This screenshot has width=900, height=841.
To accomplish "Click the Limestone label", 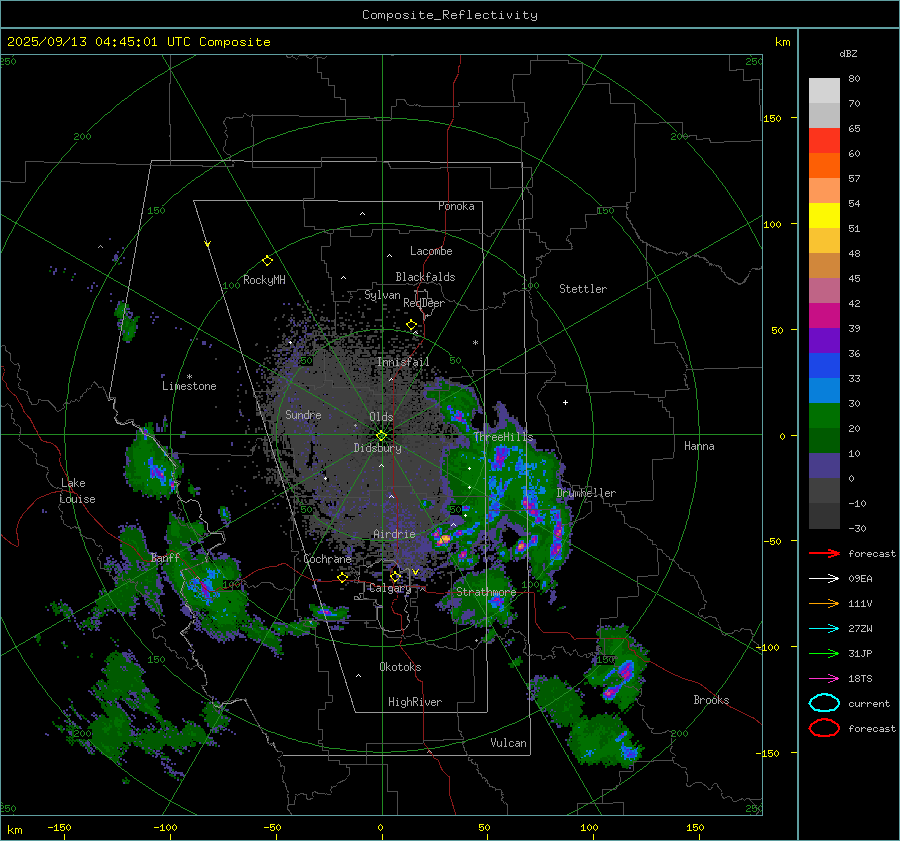I will click(189, 386).
